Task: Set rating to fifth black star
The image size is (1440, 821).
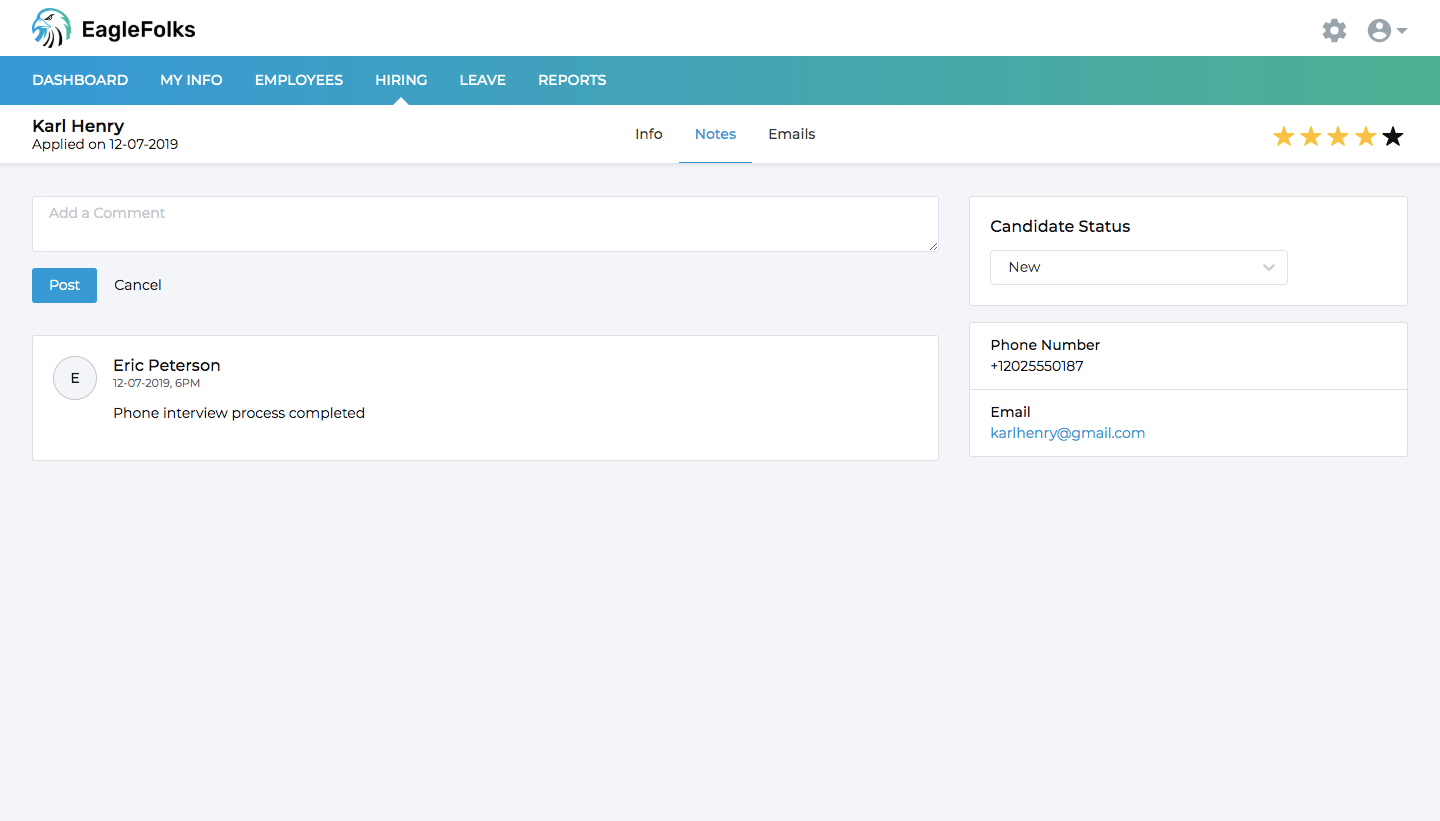Action: coord(1393,137)
